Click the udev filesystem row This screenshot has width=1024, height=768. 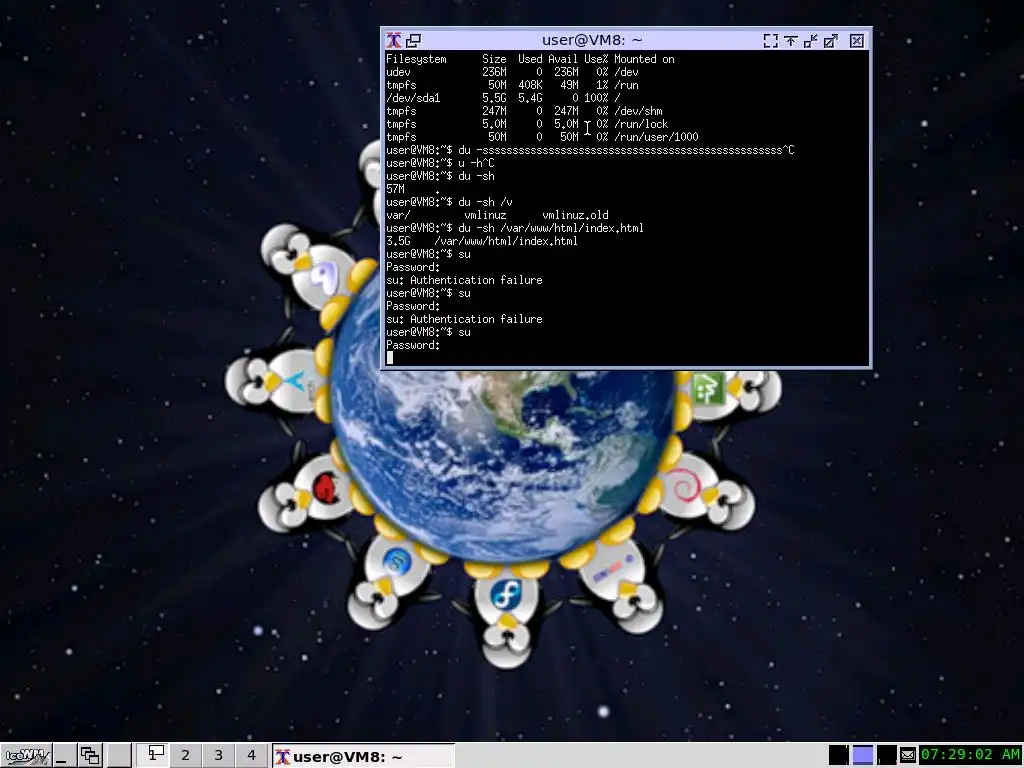[x=512, y=72]
